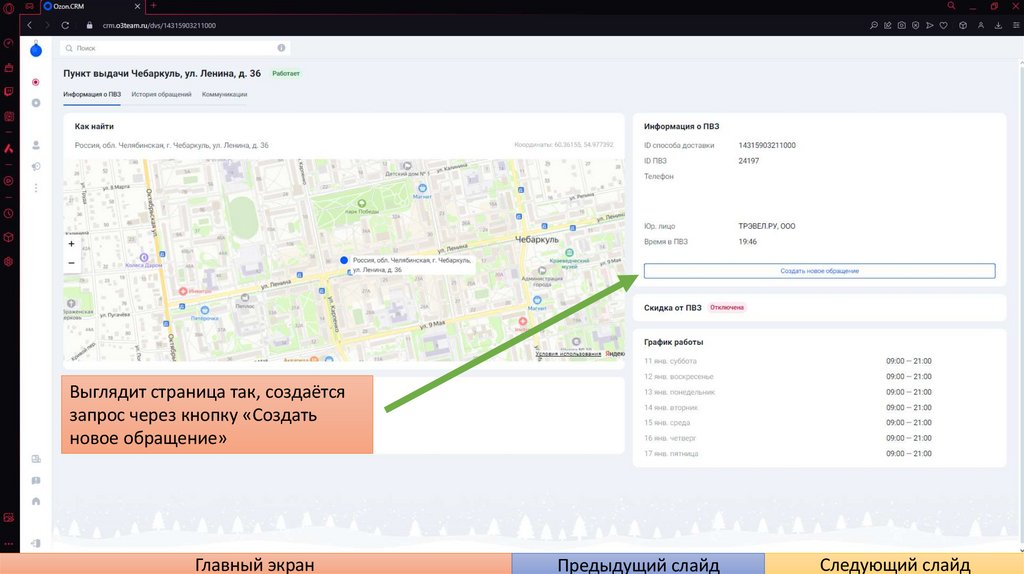
Task: Select the address text under Как найти
Action: (172, 145)
